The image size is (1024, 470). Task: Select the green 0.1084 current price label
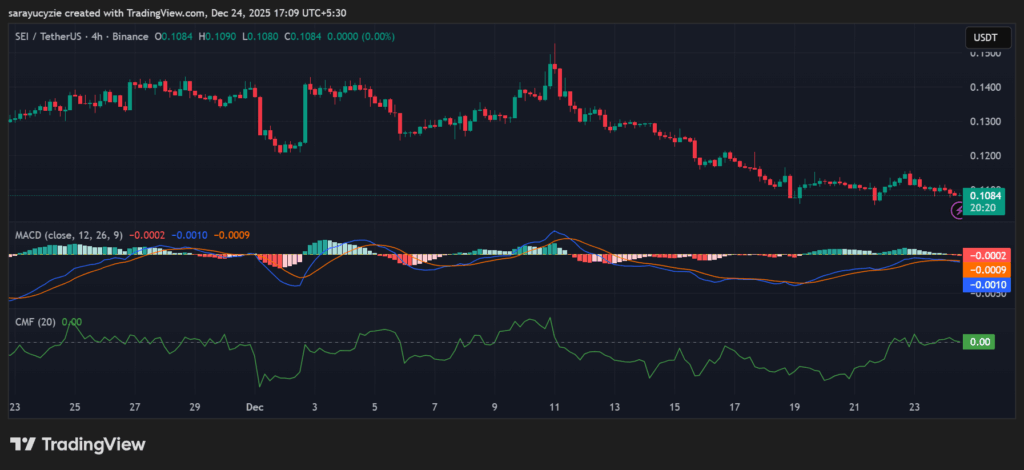(981, 196)
